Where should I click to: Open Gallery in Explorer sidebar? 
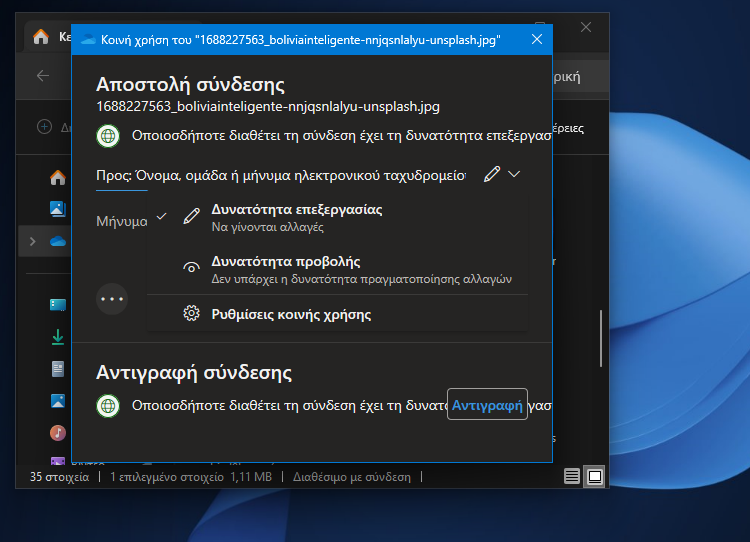click(58, 209)
